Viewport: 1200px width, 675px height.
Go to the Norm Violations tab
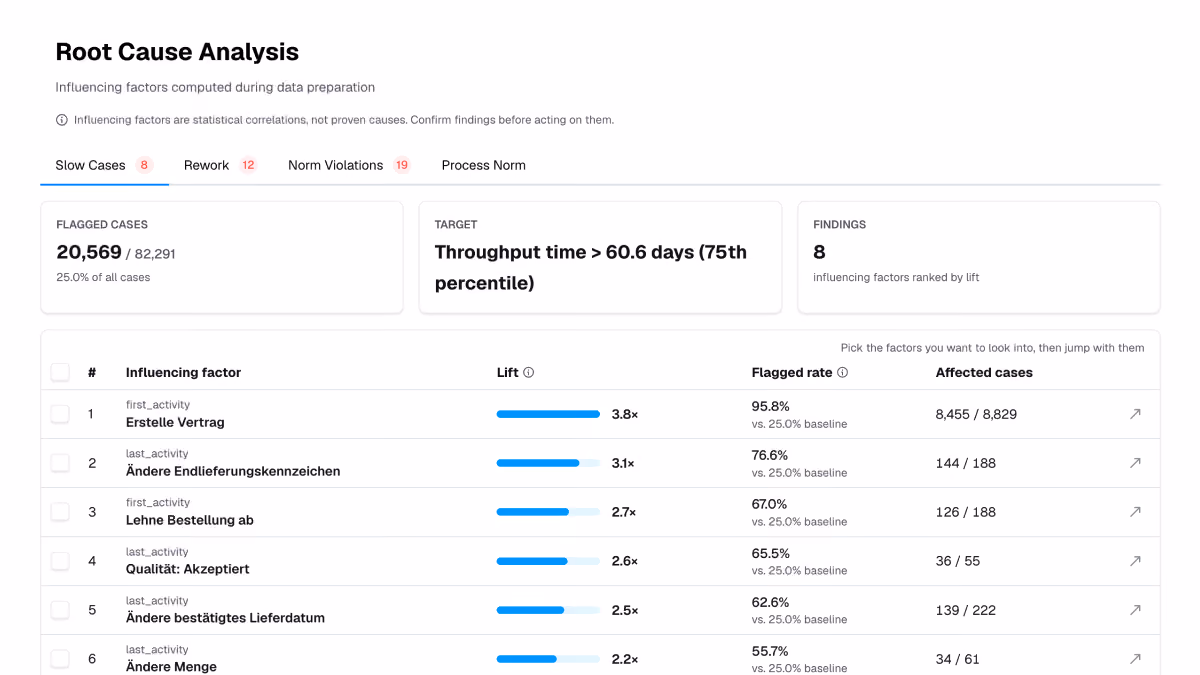click(x=349, y=166)
